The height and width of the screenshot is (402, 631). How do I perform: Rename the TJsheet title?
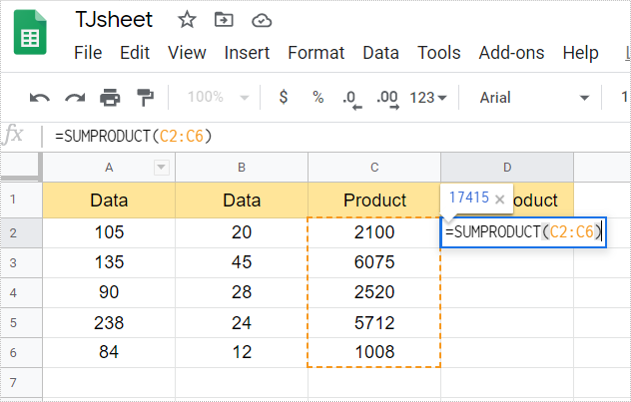click(114, 19)
